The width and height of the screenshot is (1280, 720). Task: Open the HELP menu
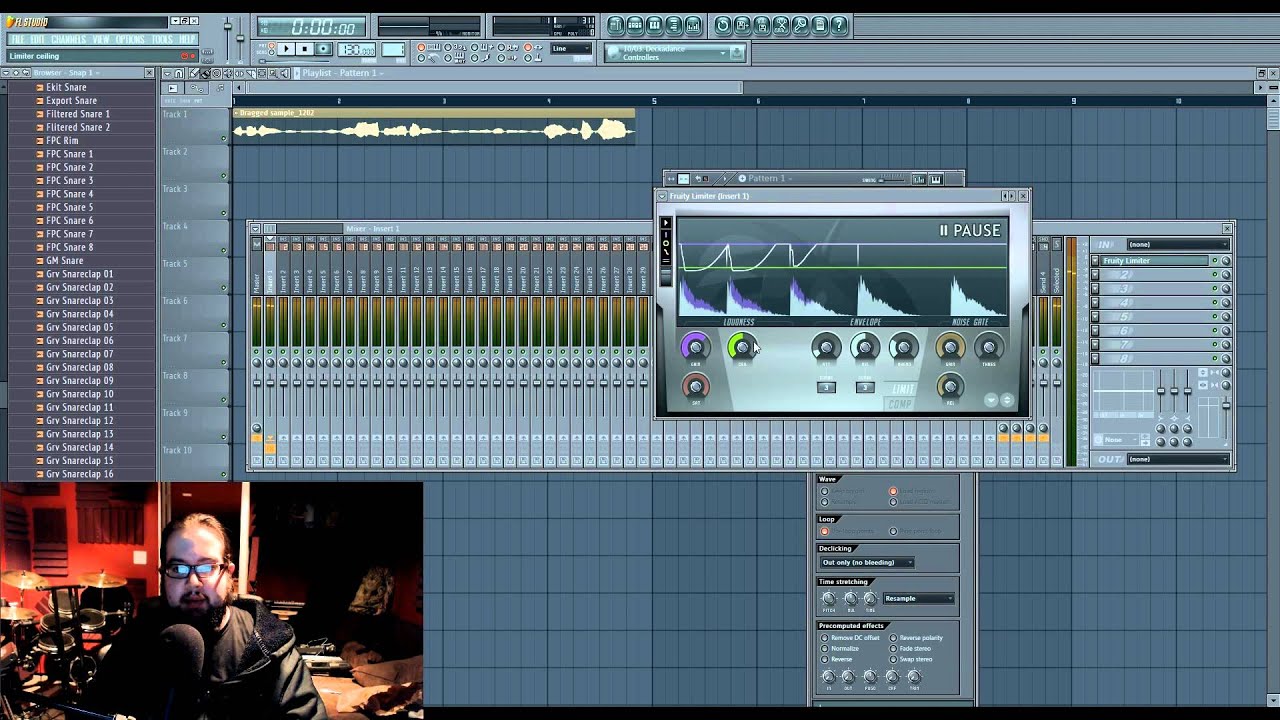coord(187,40)
